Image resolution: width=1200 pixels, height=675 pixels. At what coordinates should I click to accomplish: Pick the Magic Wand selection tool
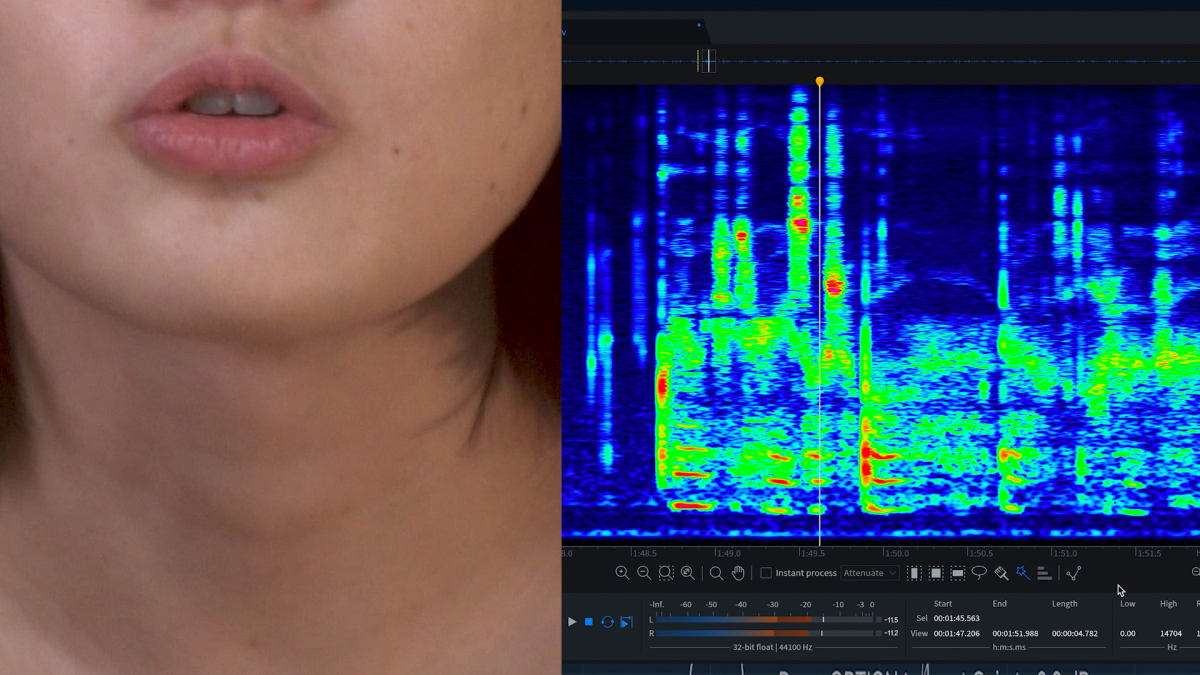tap(1022, 573)
